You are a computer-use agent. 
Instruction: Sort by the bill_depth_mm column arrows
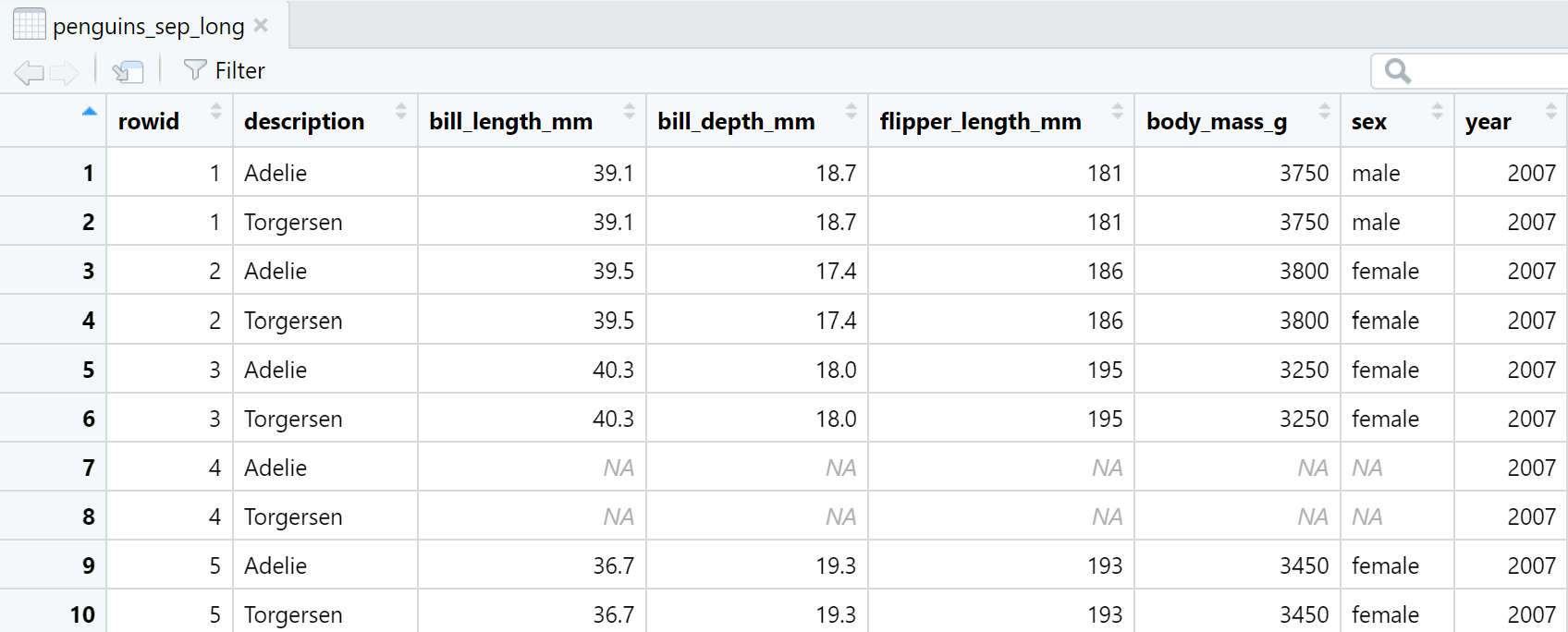851,112
